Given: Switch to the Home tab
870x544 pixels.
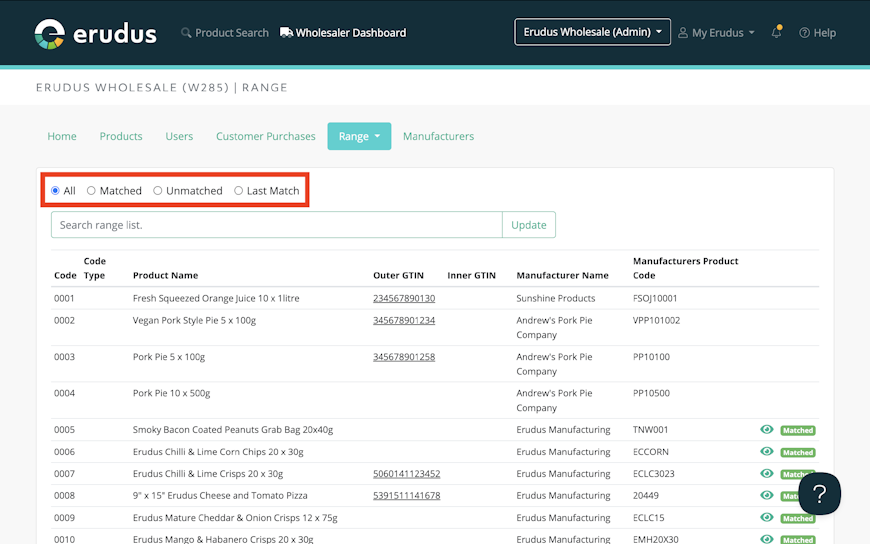Looking at the screenshot, I should [x=62, y=136].
